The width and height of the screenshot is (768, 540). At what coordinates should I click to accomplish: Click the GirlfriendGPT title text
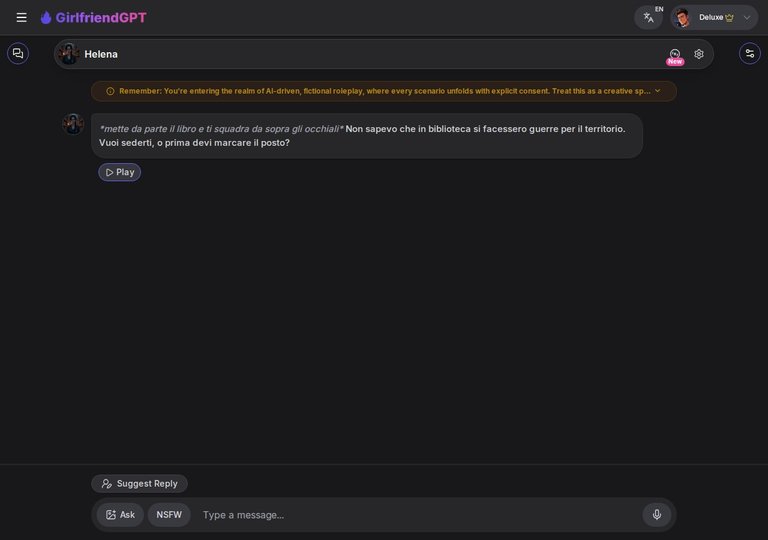[101, 18]
